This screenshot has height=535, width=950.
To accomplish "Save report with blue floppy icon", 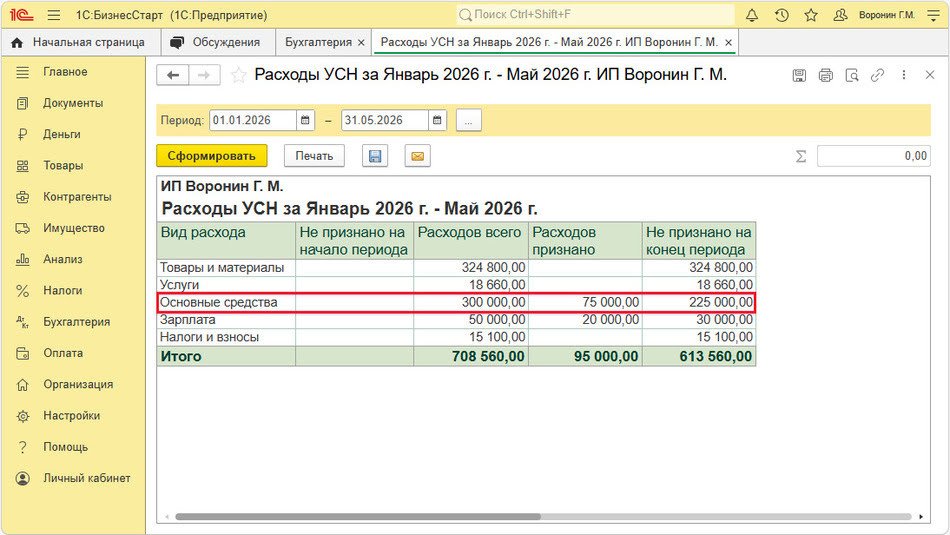I will click(x=375, y=156).
